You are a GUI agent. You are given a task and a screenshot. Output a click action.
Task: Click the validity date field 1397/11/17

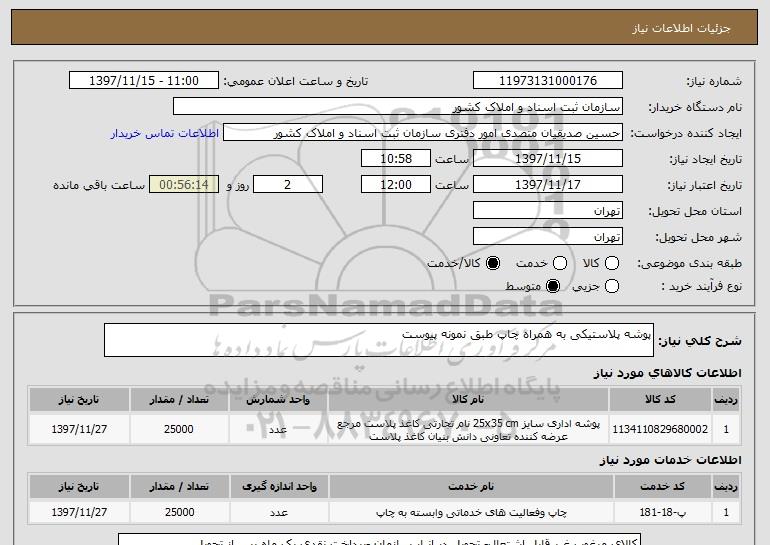coord(548,185)
